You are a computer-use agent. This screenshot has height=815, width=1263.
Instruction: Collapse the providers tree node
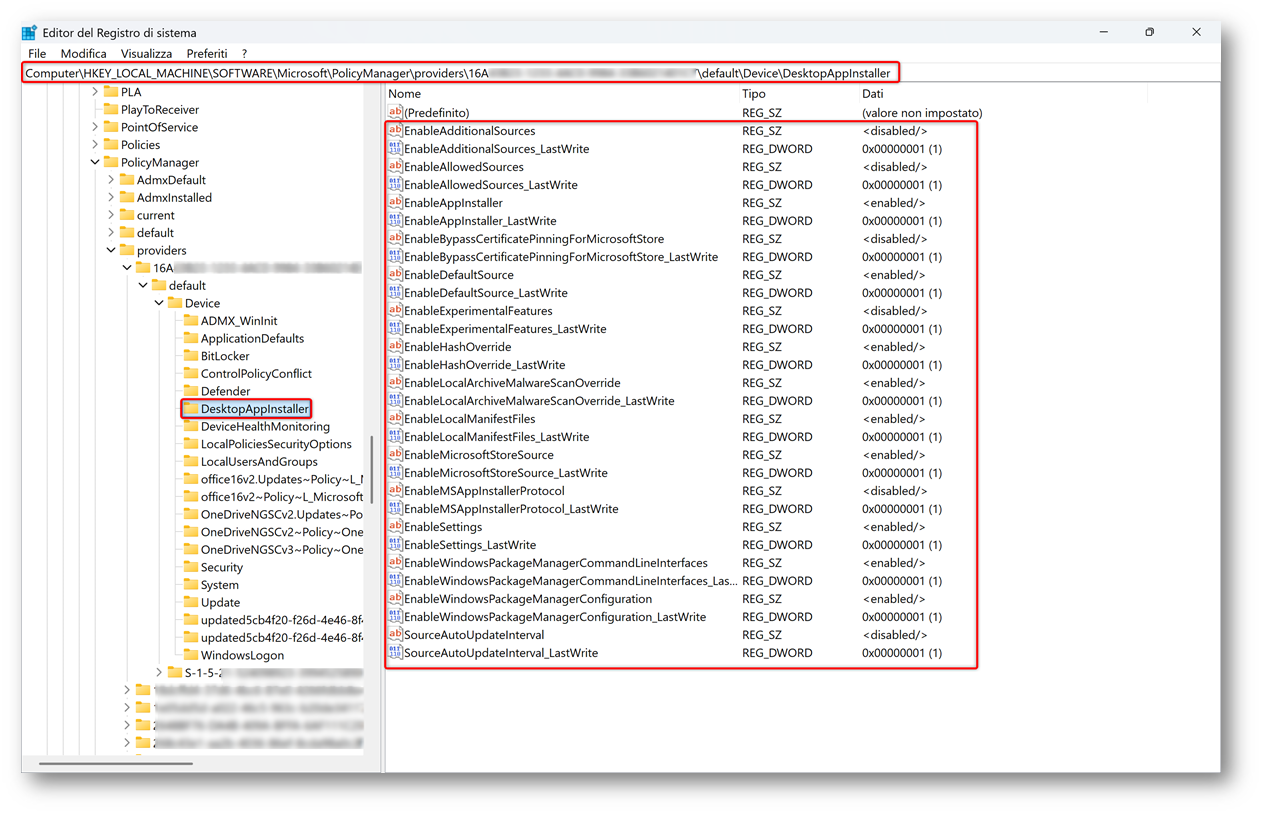pyautogui.click(x=111, y=250)
